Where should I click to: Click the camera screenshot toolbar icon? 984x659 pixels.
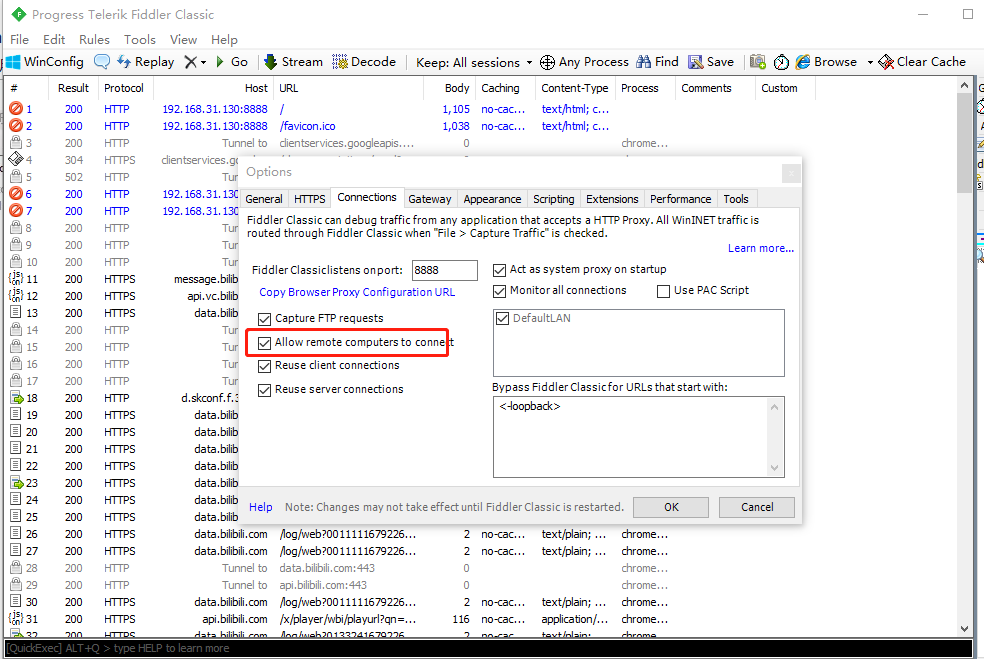click(757, 62)
